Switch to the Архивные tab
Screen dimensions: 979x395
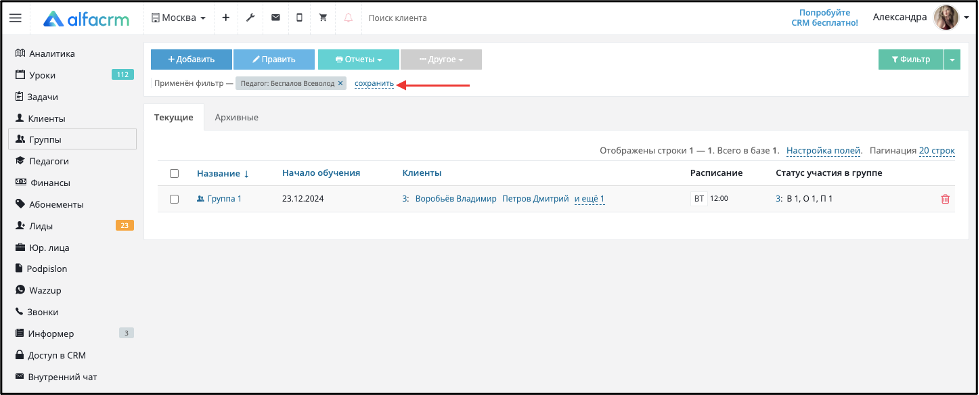tap(236, 117)
